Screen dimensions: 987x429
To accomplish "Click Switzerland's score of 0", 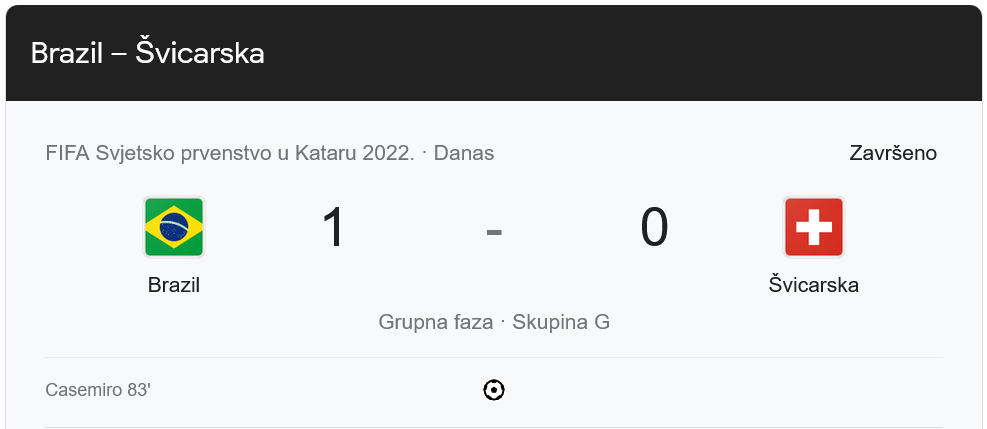I will [x=654, y=227].
